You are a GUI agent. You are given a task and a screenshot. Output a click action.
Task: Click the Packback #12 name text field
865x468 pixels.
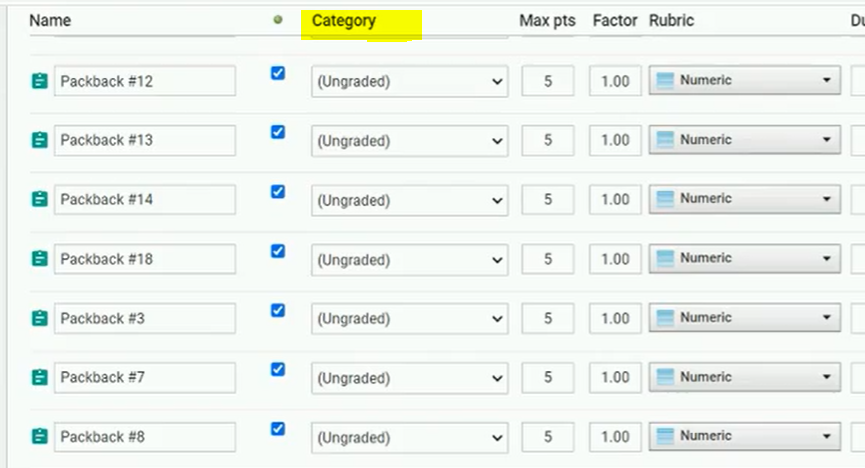point(145,81)
